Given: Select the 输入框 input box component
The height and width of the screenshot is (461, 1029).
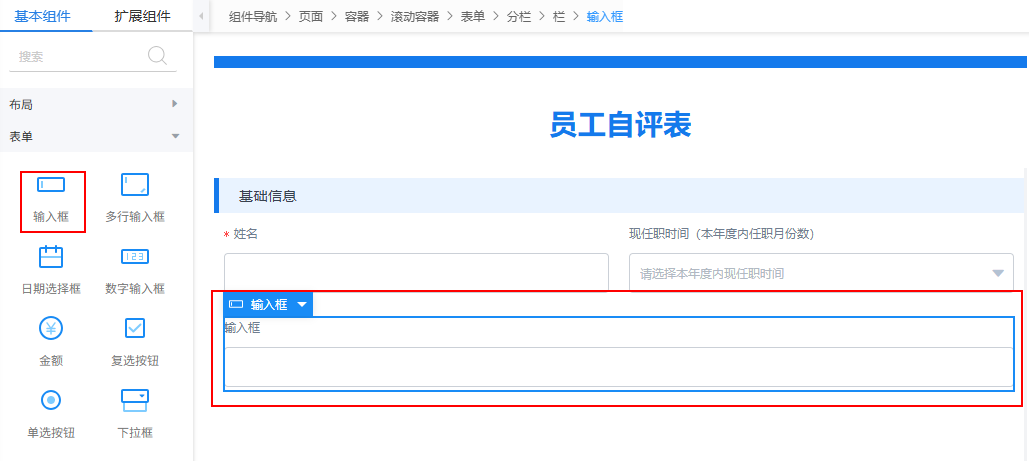Looking at the screenshot, I should (52, 200).
